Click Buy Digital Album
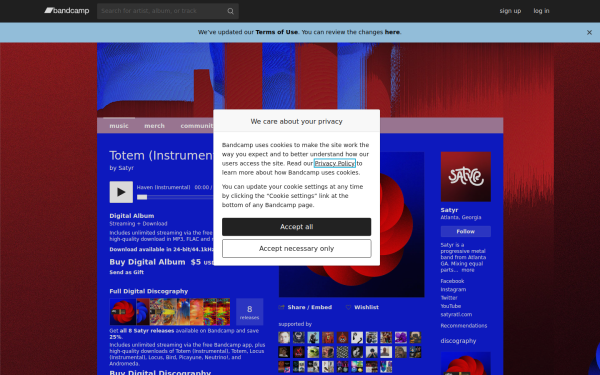The width and height of the screenshot is (600, 375). pyautogui.click(x=147, y=262)
